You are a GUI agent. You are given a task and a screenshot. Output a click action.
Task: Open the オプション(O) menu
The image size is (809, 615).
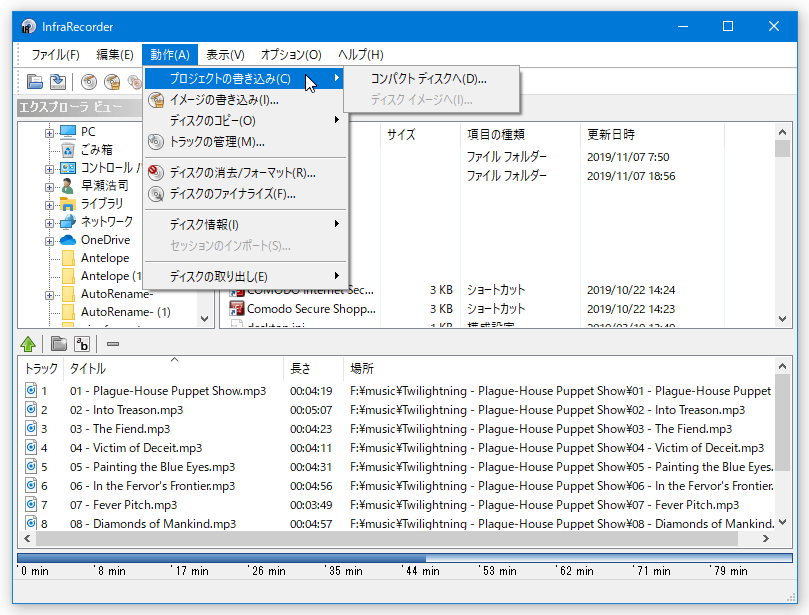pyautogui.click(x=291, y=54)
